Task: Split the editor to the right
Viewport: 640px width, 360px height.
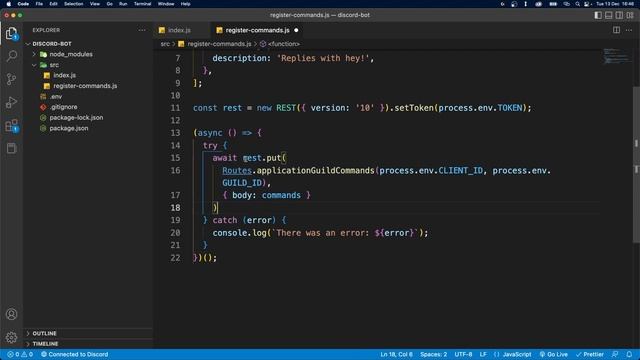Action: pyautogui.click(x=616, y=30)
